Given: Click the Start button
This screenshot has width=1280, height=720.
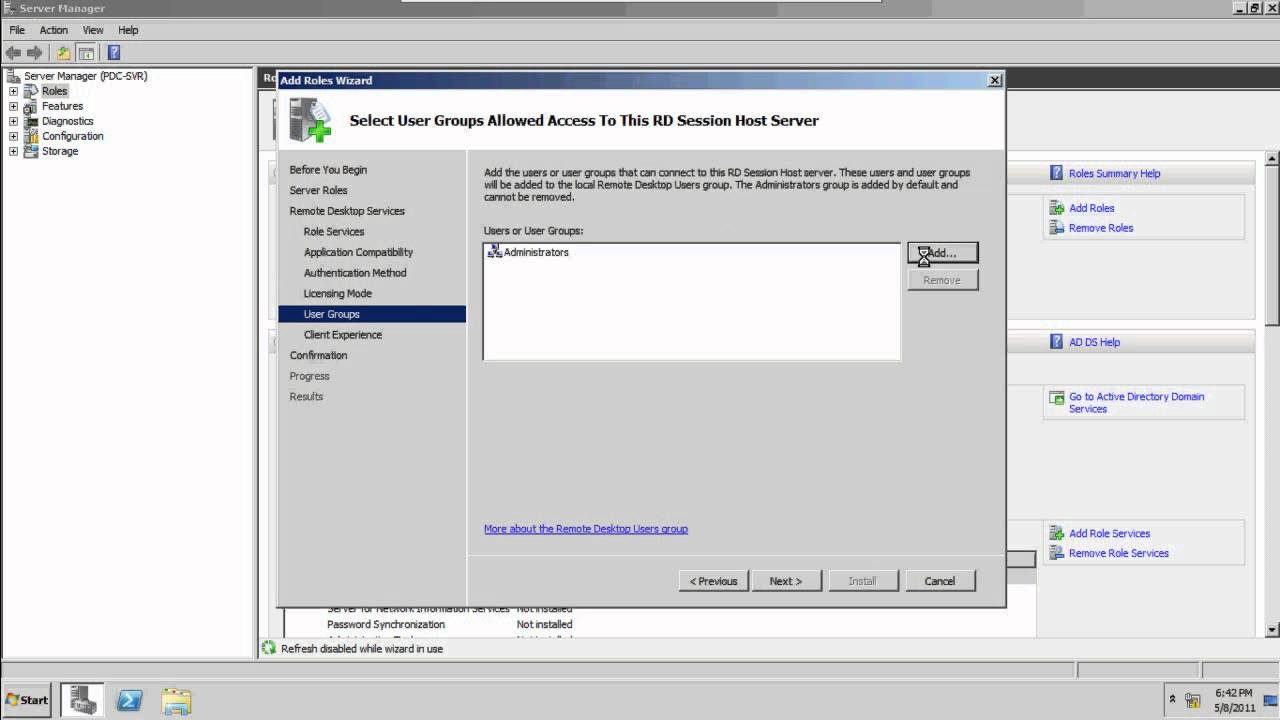Looking at the screenshot, I should 27,700.
